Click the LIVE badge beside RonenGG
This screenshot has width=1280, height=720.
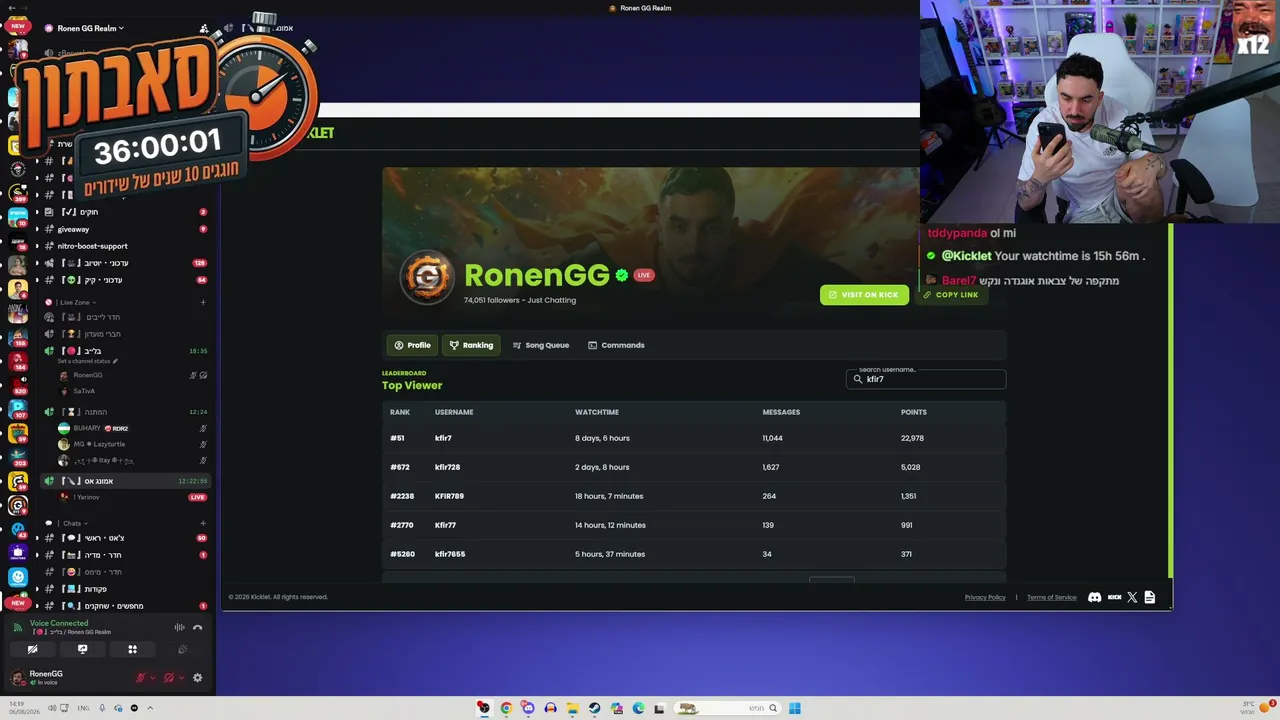tap(644, 275)
